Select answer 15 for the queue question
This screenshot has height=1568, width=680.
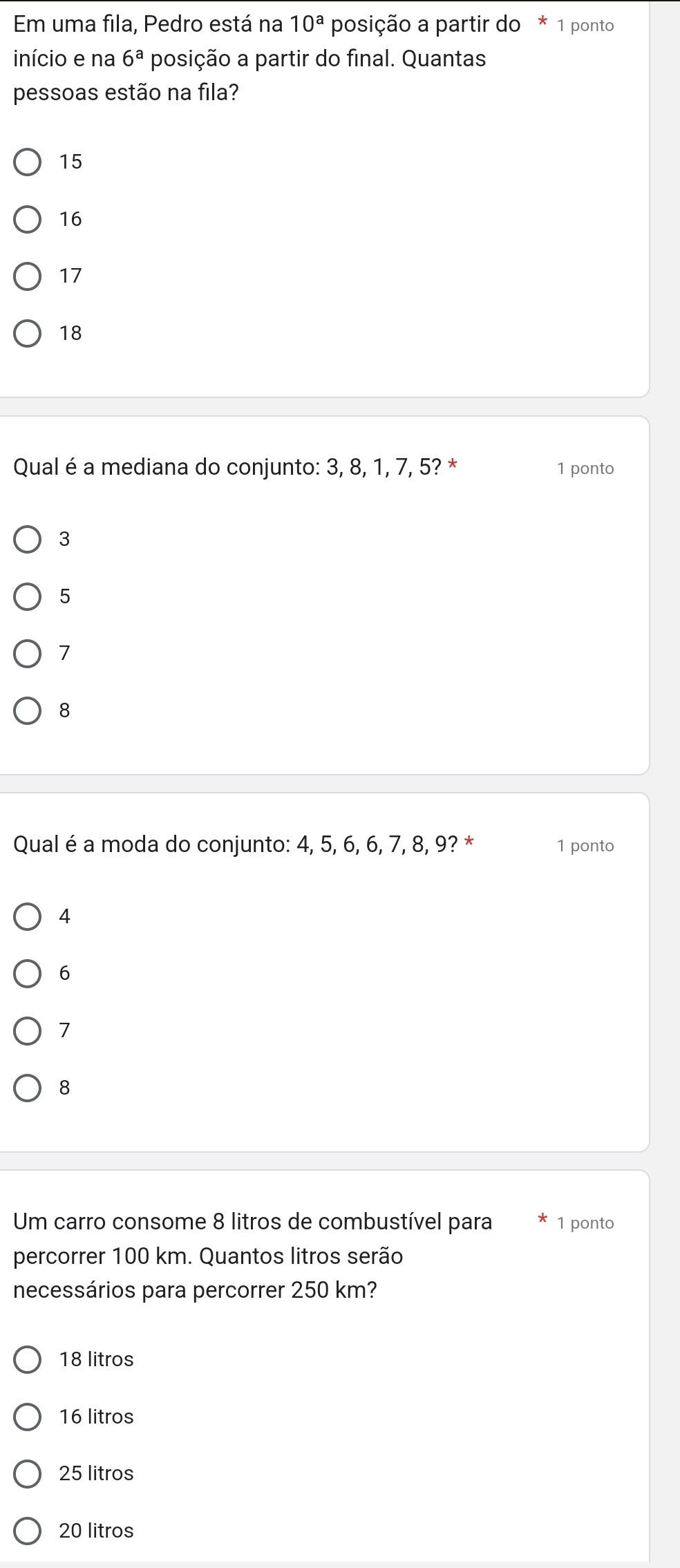tap(28, 162)
